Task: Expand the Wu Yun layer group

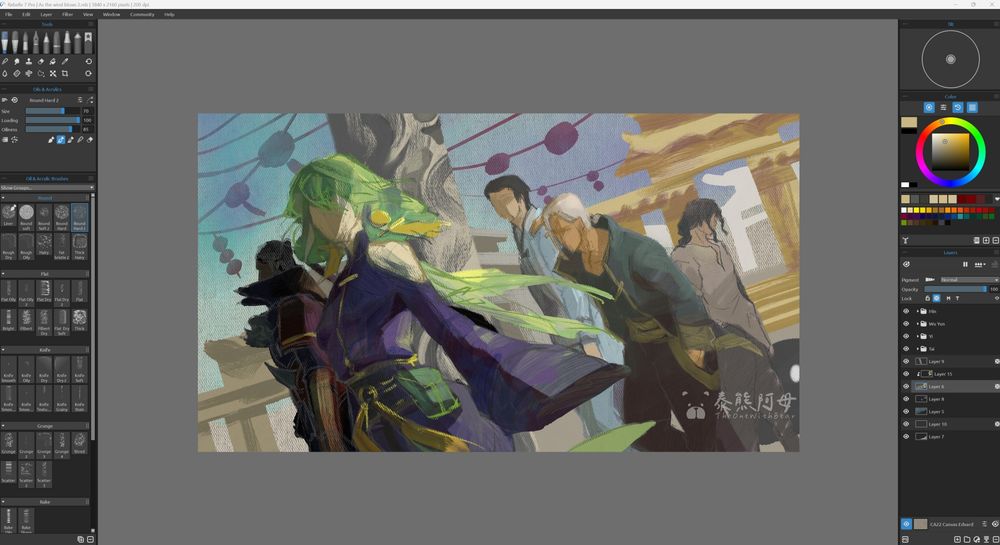Action: point(917,324)
